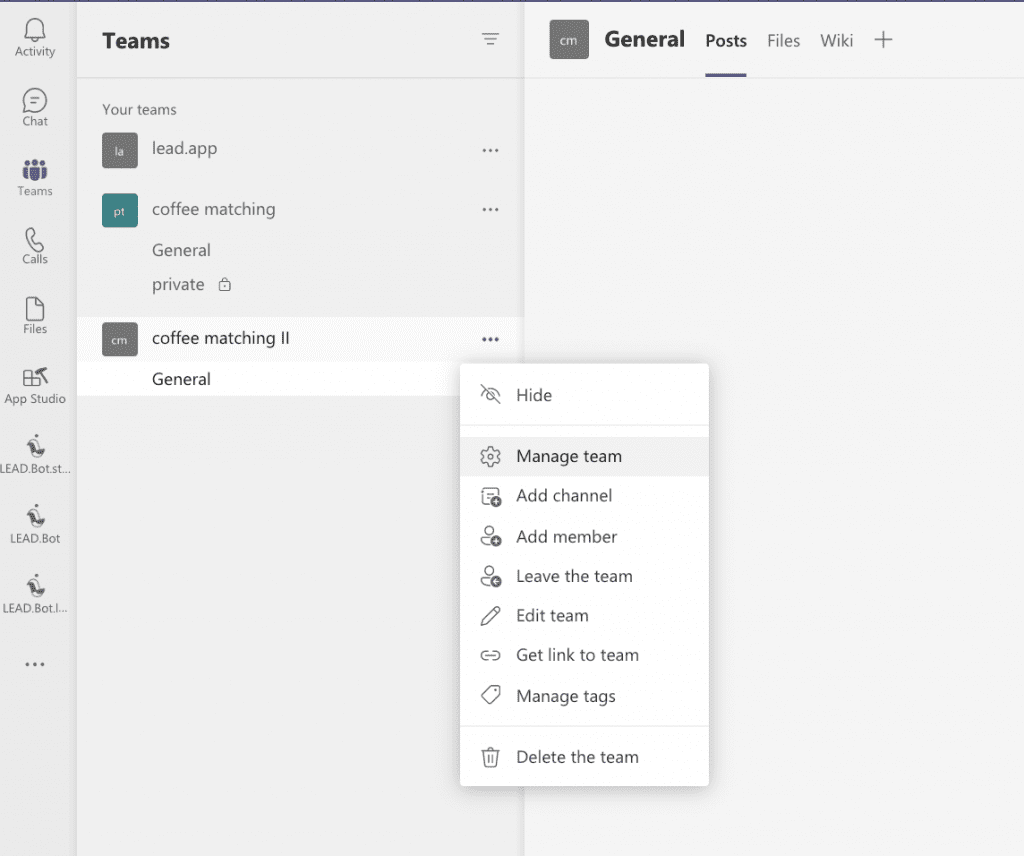Switch to the Files tab
The height and width of the screenshot is (856, 1024).
coord(783,41)
